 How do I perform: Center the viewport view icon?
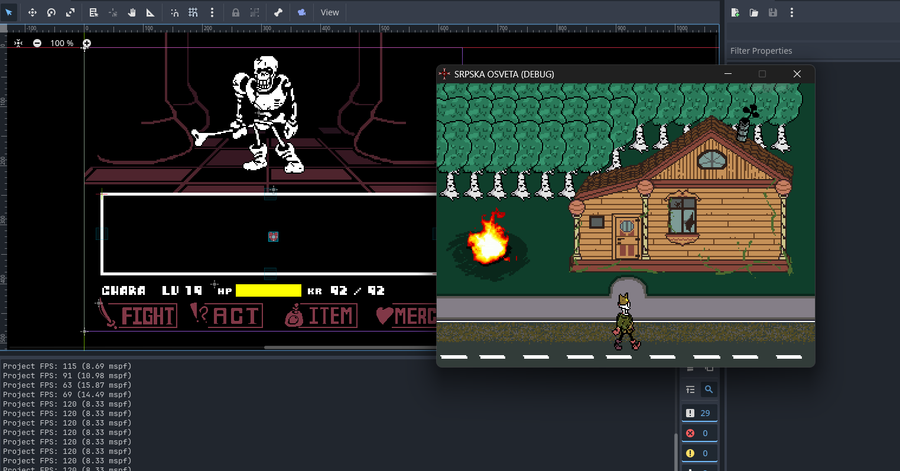pyautogui.click(x=18, y=43)
